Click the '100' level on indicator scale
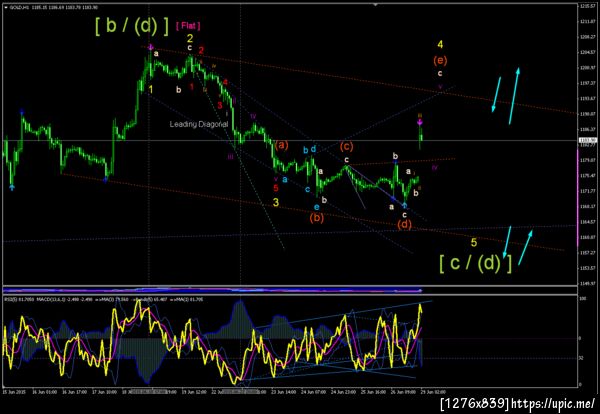This screenshot has height=414, width=600. 582,298
